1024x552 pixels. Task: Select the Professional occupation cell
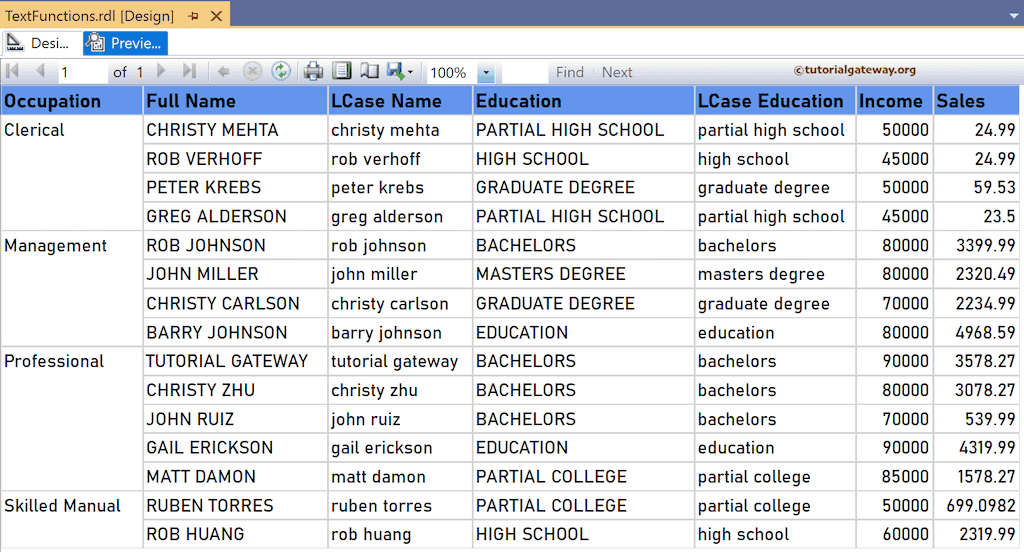72,418
